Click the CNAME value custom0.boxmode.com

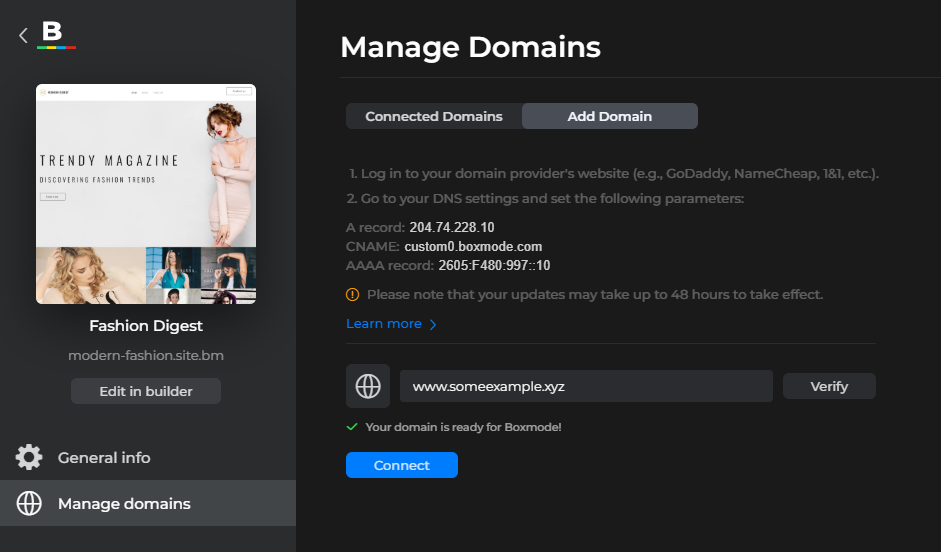(x=473, y=246)
